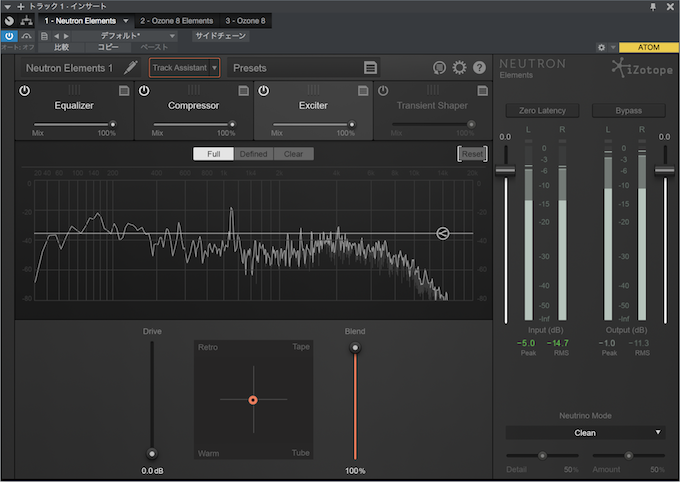The width and height of the screenshot is (680, 482).
Task: Click the Exciter Mix slider handle
Action: coord(352,125)
